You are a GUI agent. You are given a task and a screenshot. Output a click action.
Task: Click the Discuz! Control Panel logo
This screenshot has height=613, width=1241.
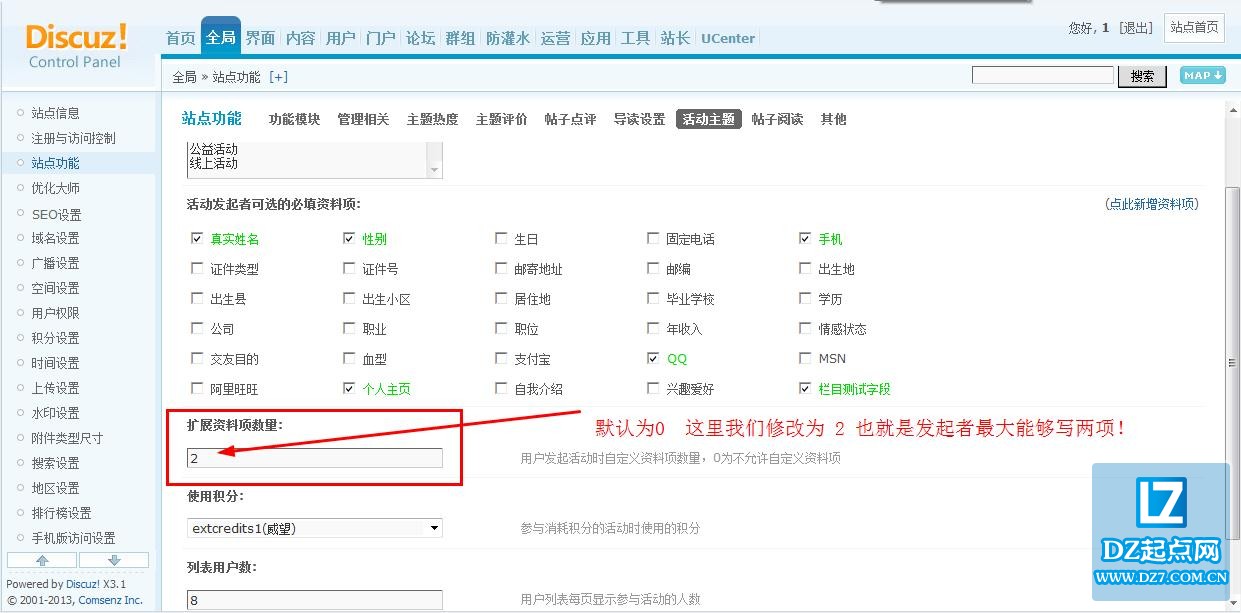(76, 46)
